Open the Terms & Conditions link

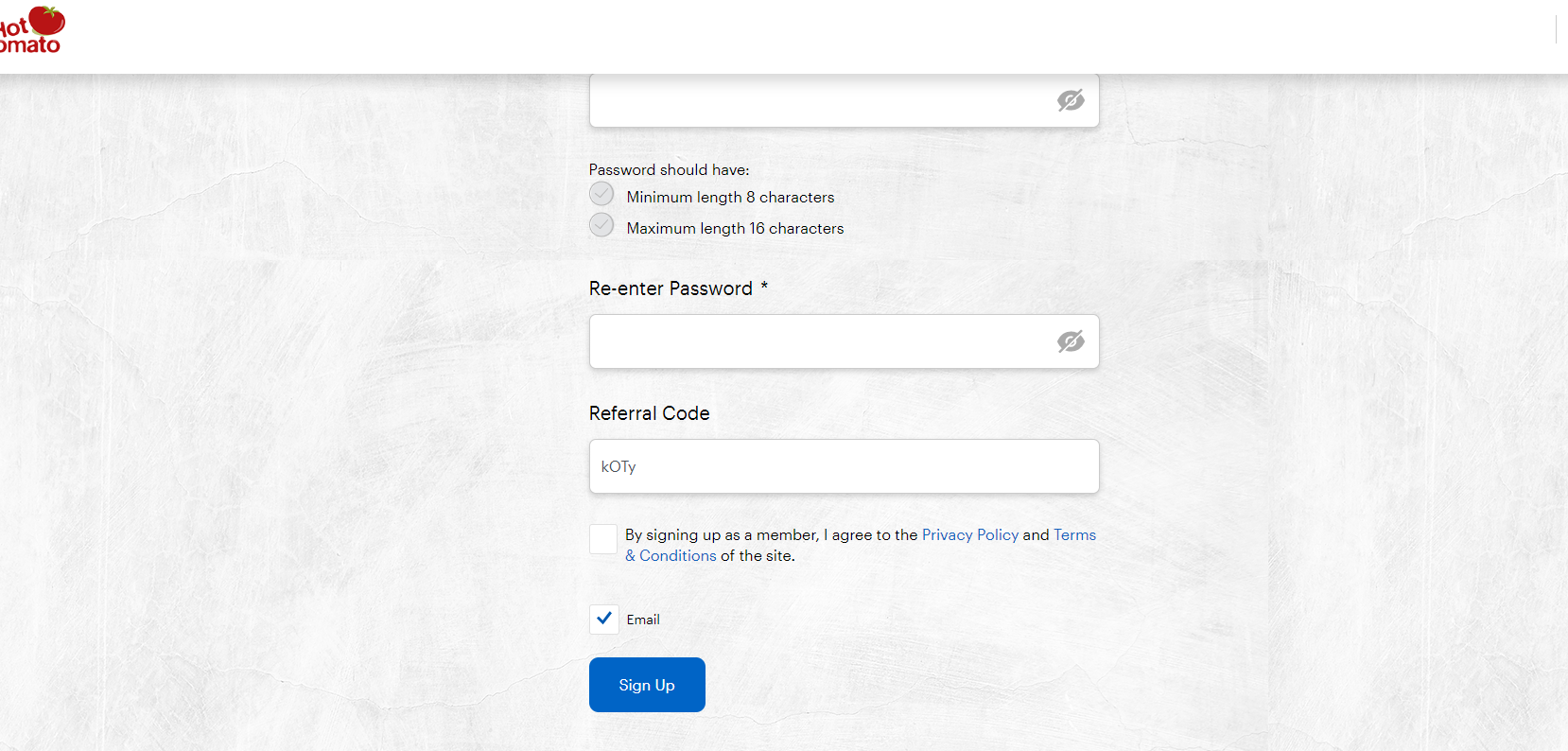1074,535
